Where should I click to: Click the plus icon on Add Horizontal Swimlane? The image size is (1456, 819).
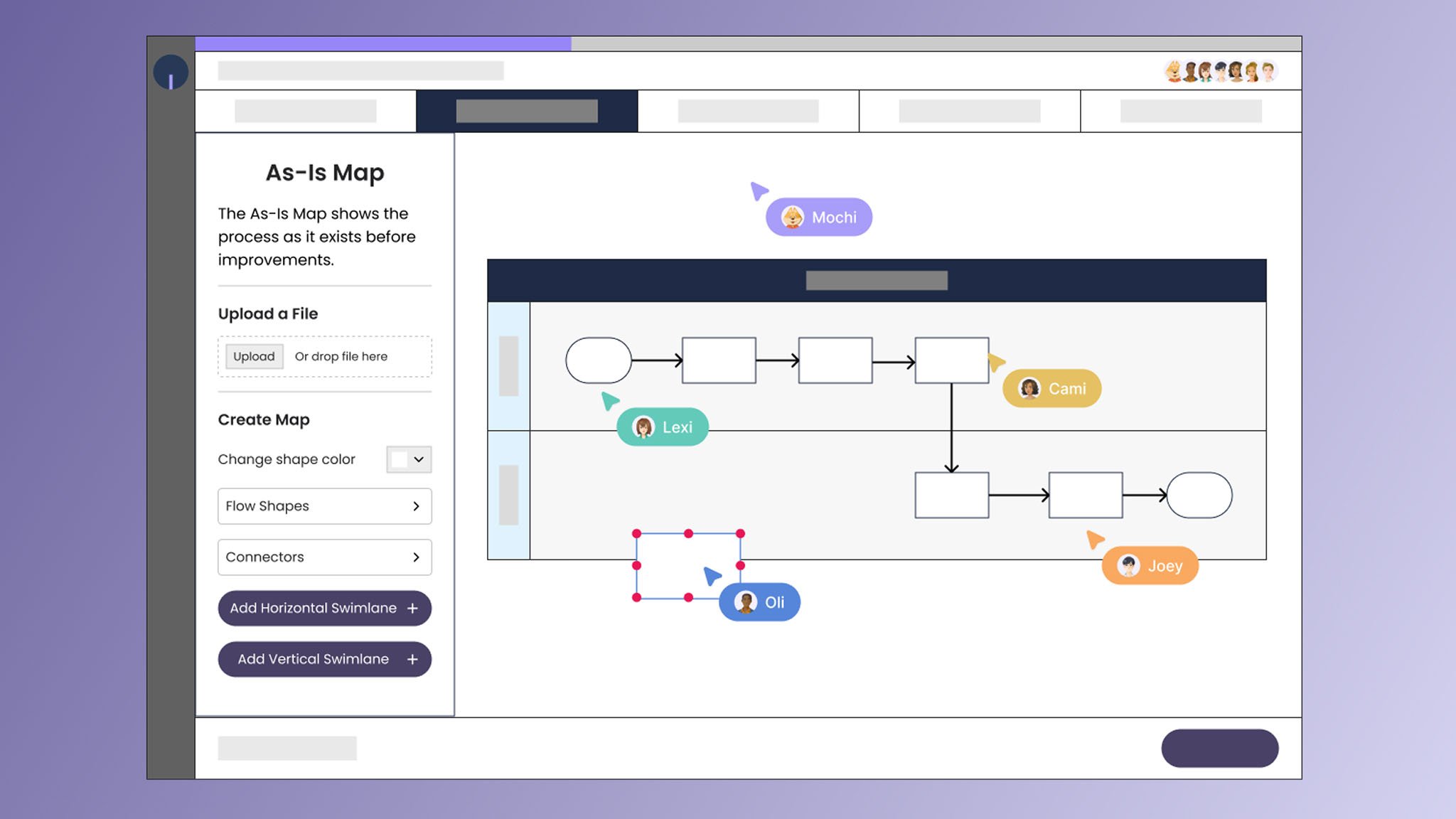point(412,609)
